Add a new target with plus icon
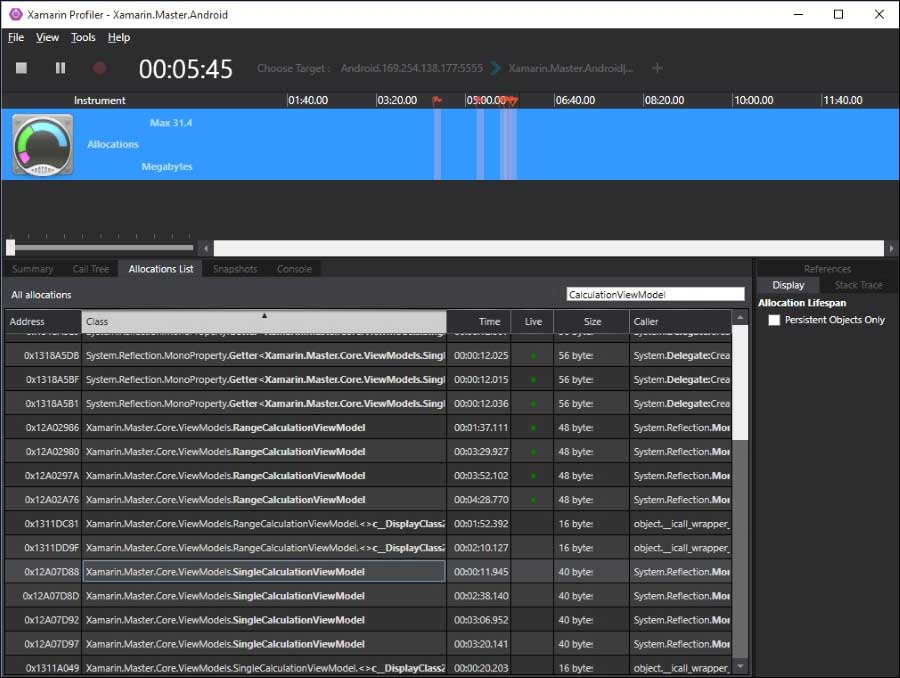 pos(657,68)
